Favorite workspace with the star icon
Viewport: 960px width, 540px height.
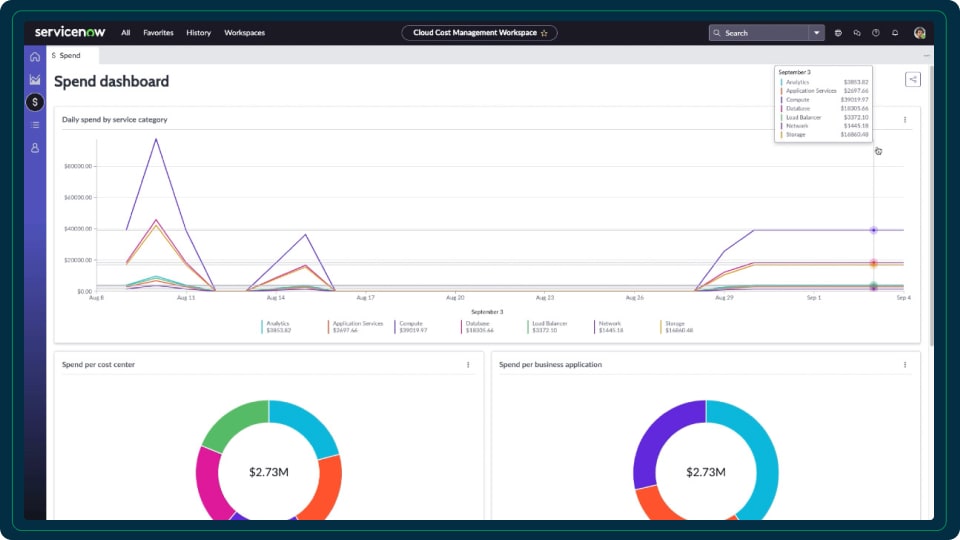tap(544, 33)
